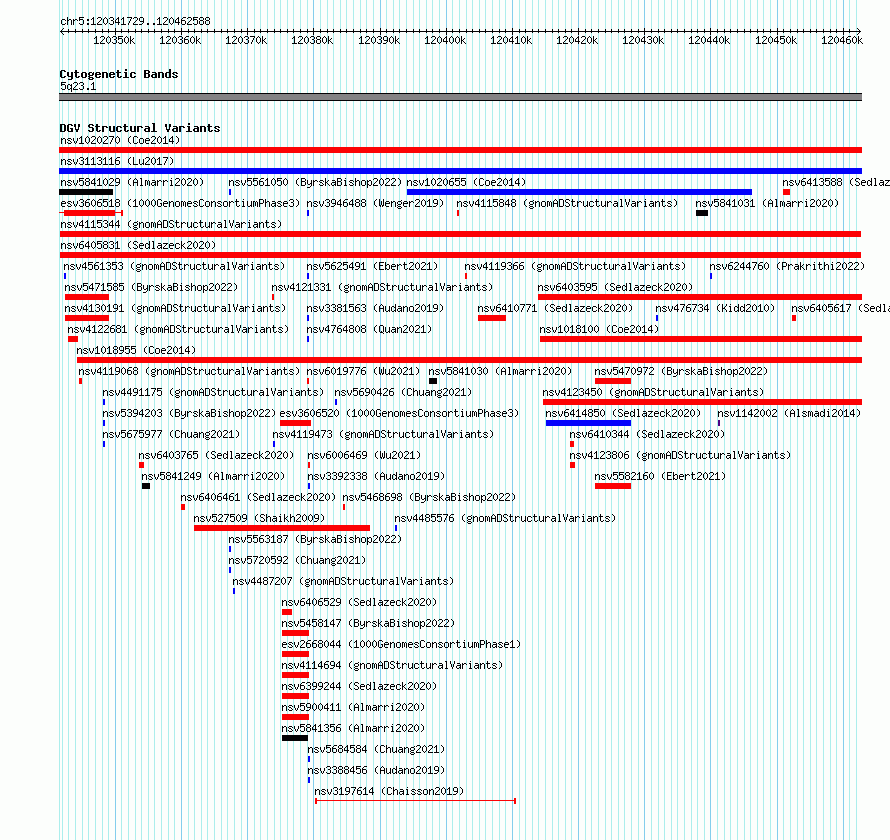This screenshot has height=840, width=890.
Task: Select nsv6405831 (Sedlazeck2020) variant
Action: click(138, 245)
